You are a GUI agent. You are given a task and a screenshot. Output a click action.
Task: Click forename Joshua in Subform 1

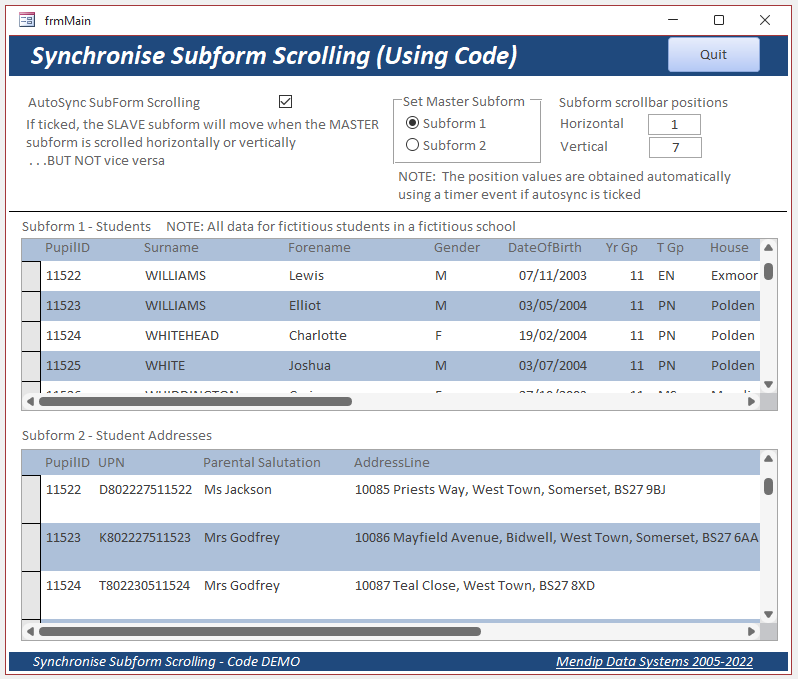click(309, 366)
